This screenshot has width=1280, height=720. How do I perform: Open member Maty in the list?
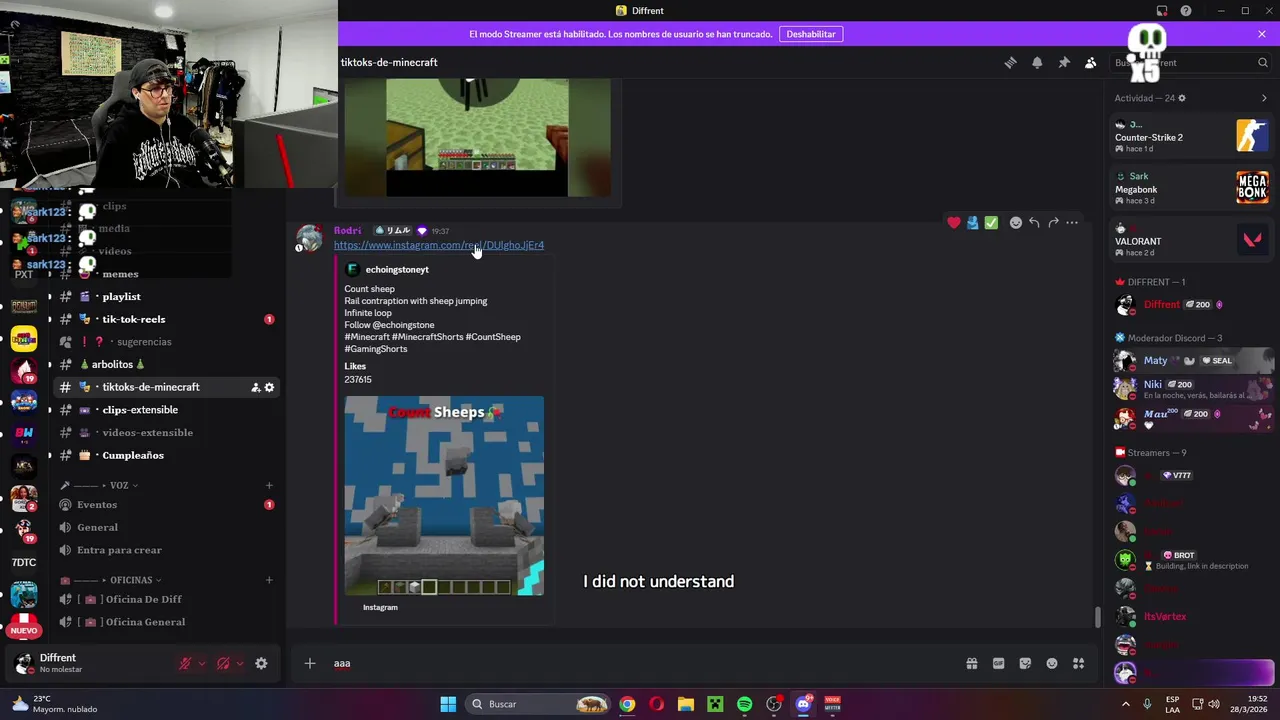(x=1192, y=360)
